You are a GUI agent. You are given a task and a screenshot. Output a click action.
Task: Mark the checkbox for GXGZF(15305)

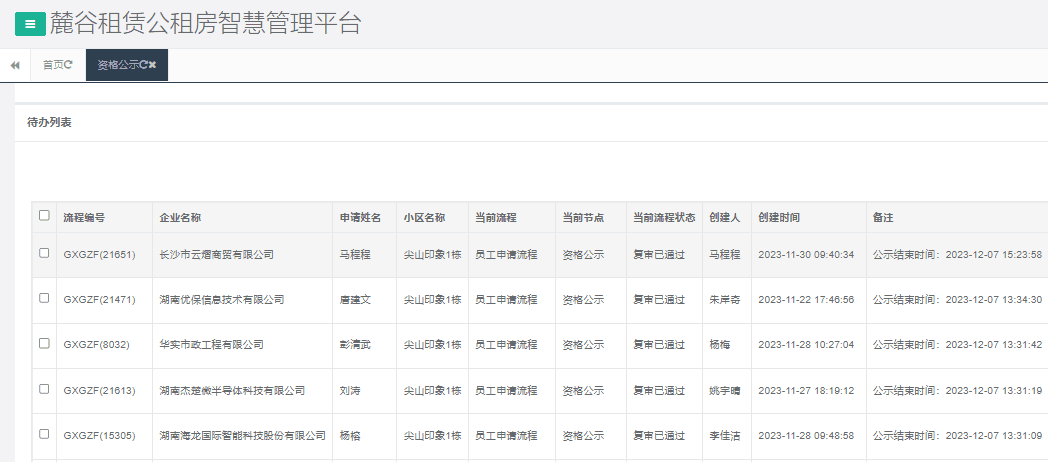pos(44,434)
